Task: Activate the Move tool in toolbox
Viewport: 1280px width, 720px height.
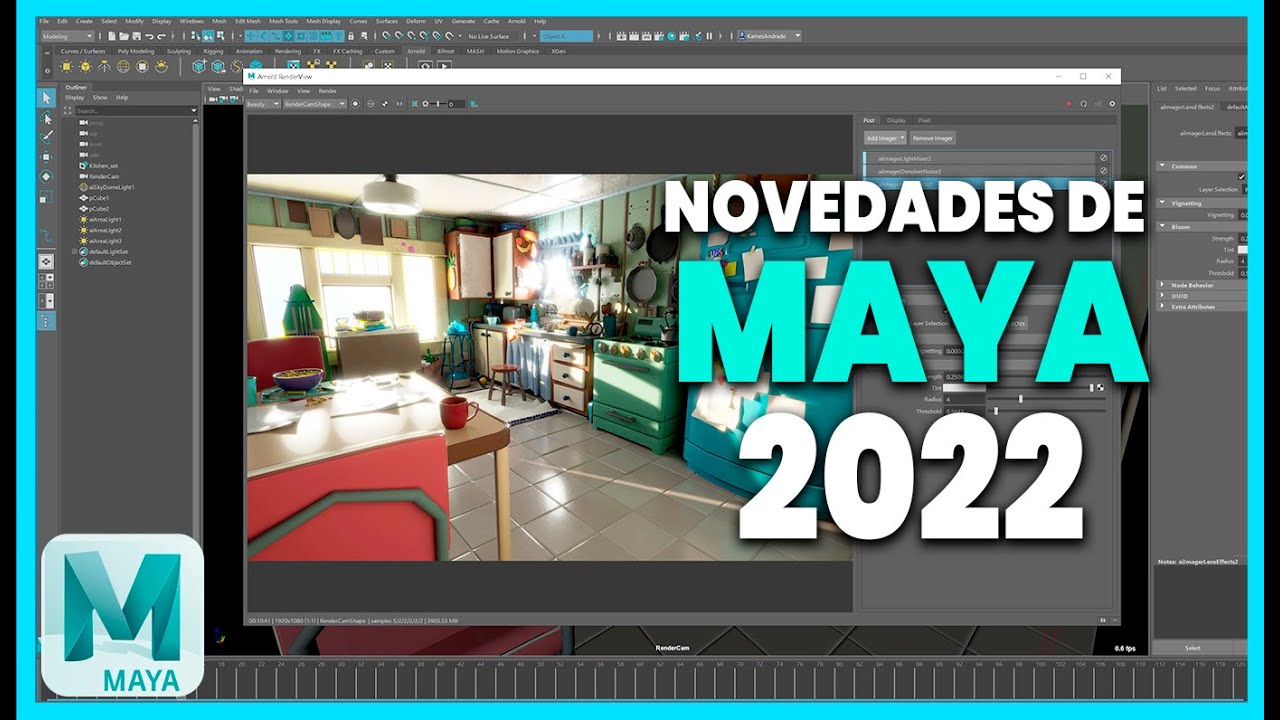Action: point(46,157)
